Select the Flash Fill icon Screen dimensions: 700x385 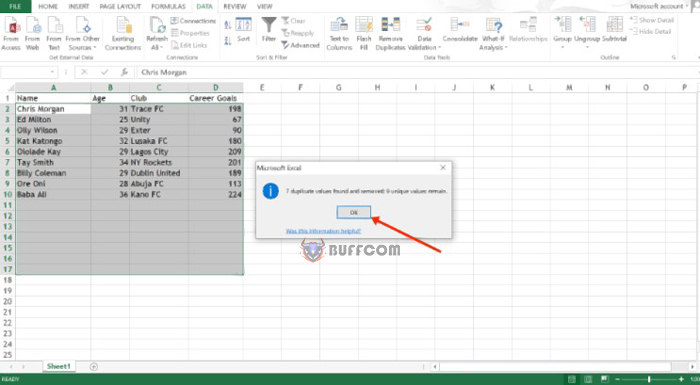pos(364,25)
